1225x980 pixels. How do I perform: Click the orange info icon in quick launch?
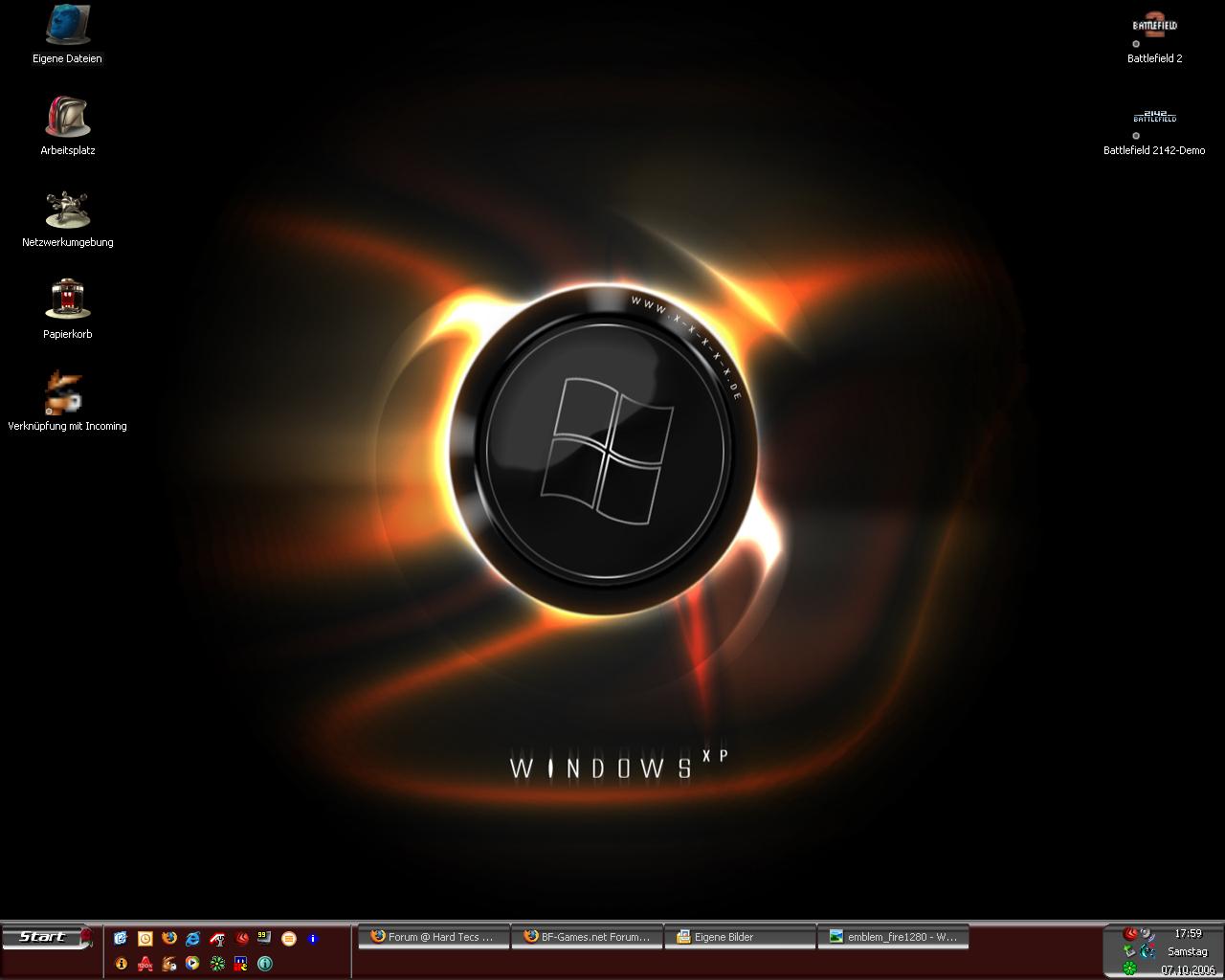[122, 964]
